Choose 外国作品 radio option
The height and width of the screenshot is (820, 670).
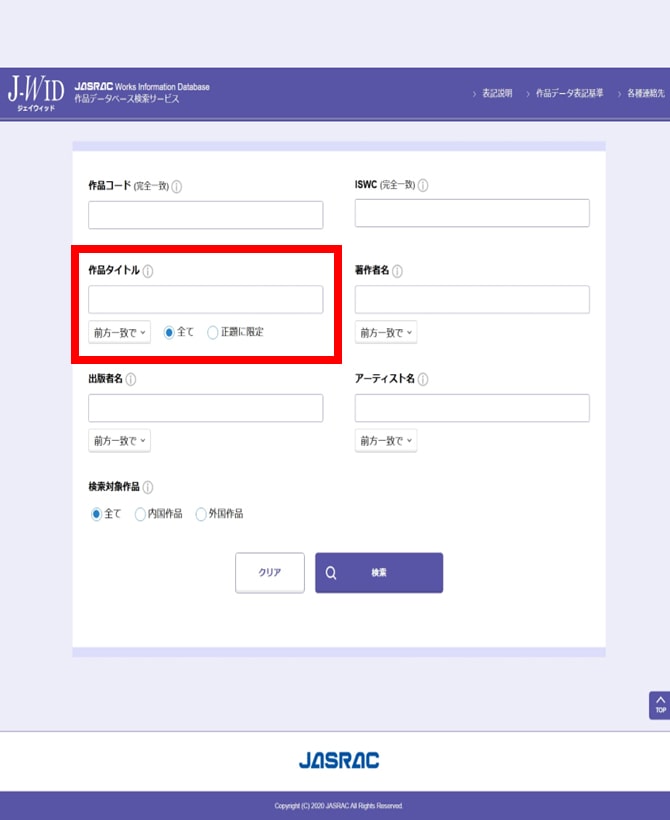pyautogui.click(x=201, y=514)
